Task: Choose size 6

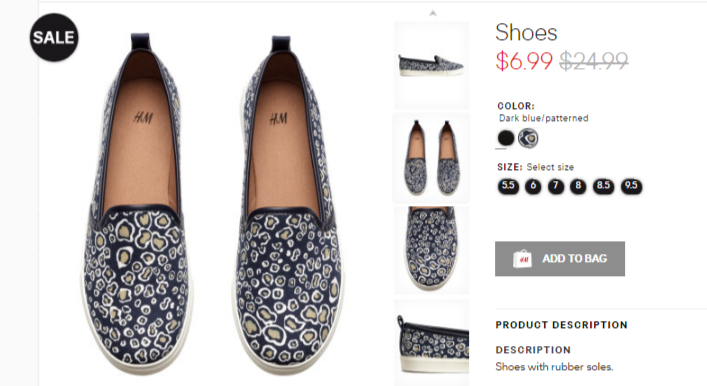Action: (x=533, y=186)
